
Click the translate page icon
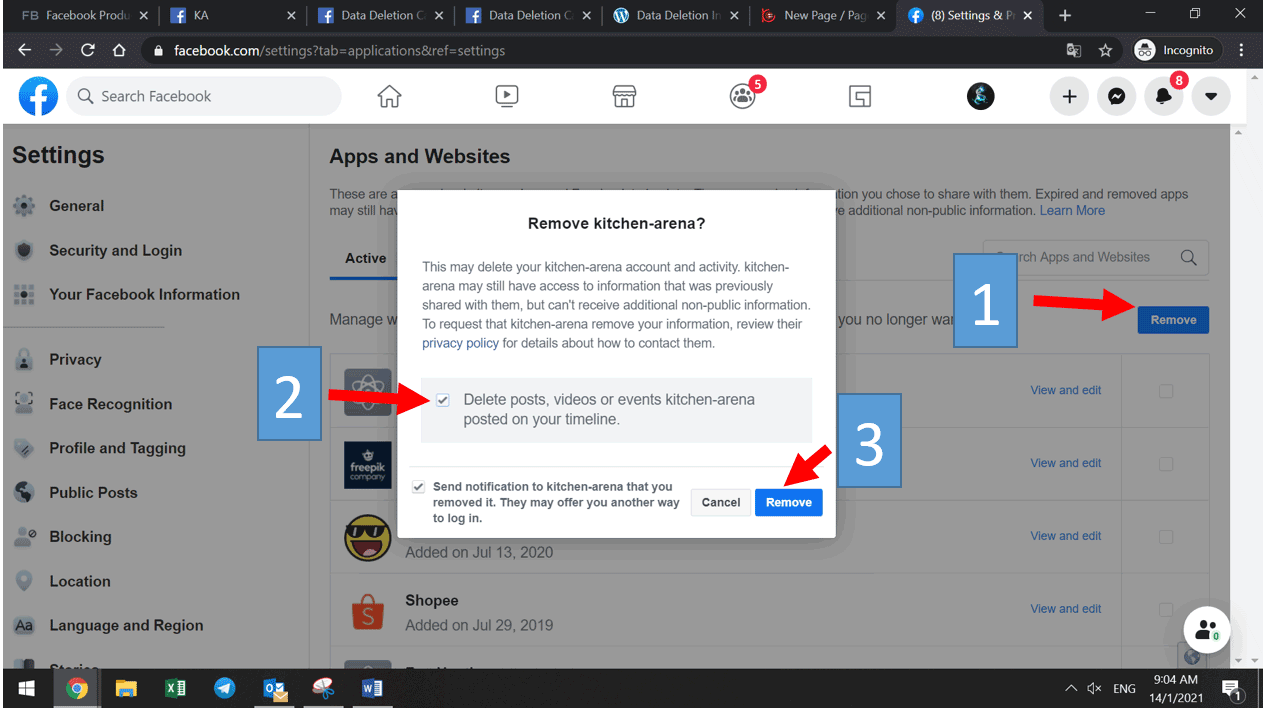click(1074, 50)
